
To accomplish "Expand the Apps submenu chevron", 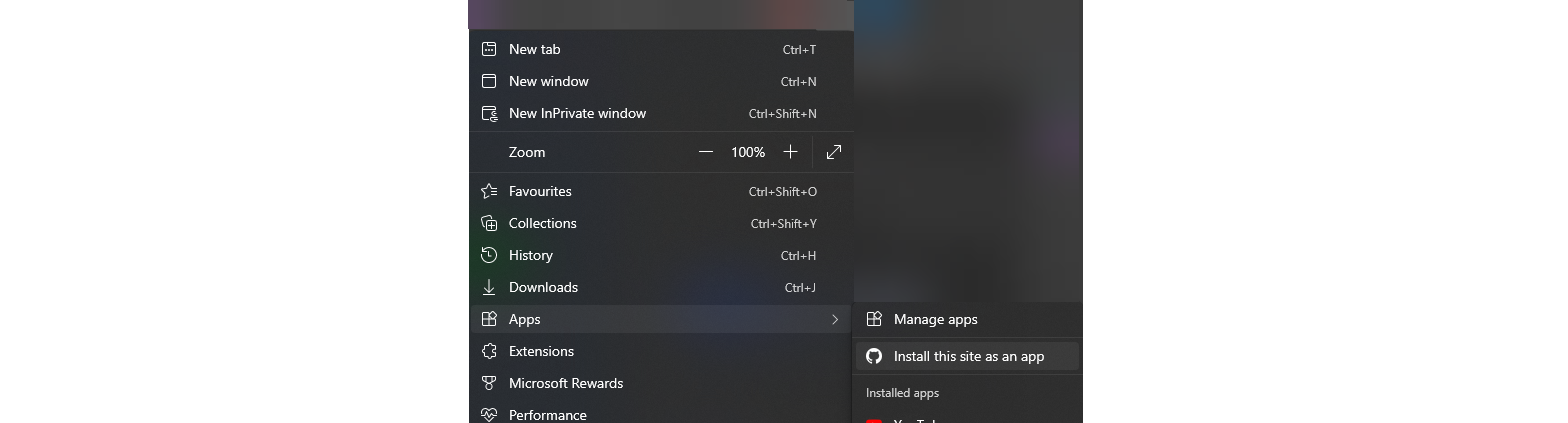I will click(835, 319).
